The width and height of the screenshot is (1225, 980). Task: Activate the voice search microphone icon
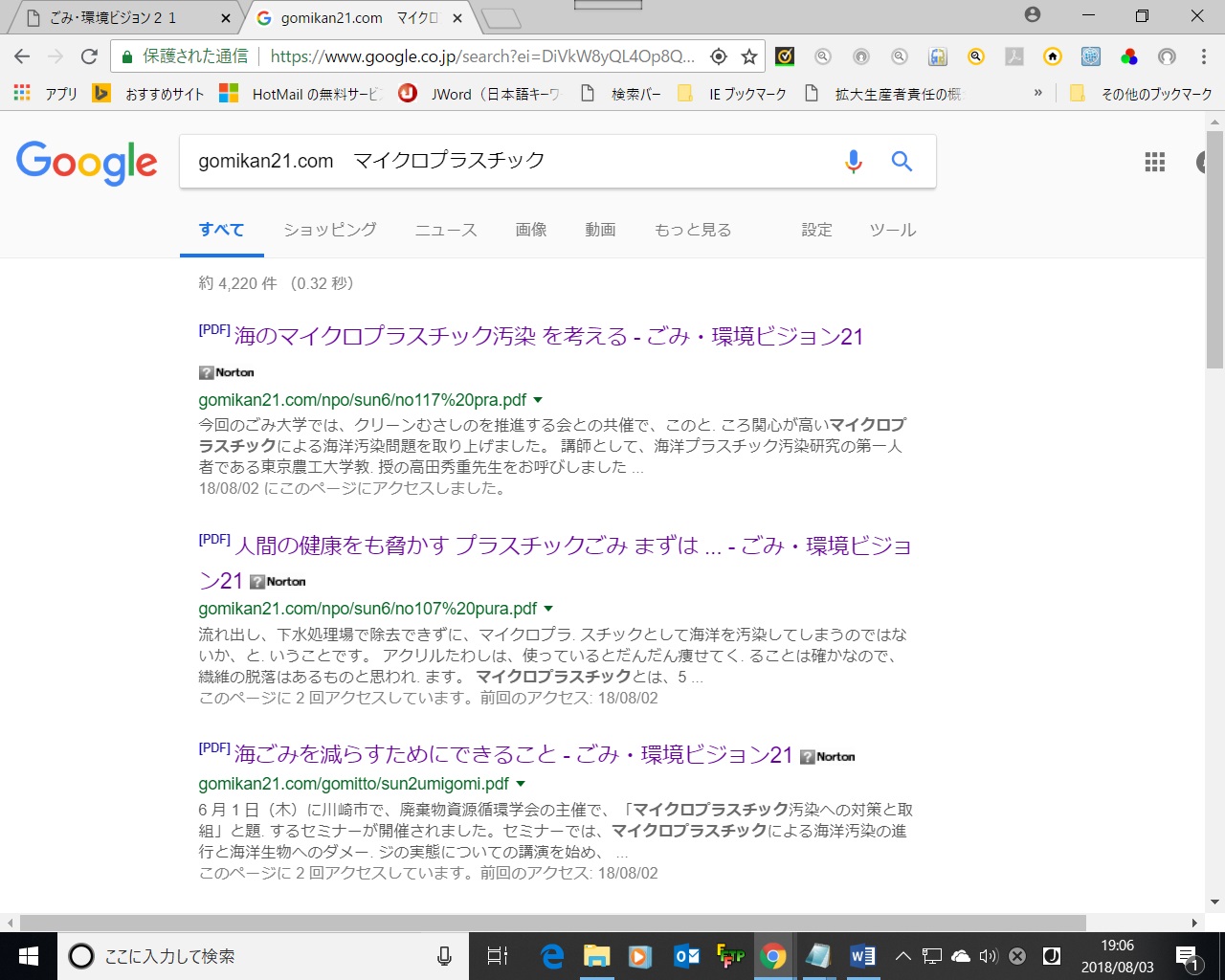coord(853,162)
